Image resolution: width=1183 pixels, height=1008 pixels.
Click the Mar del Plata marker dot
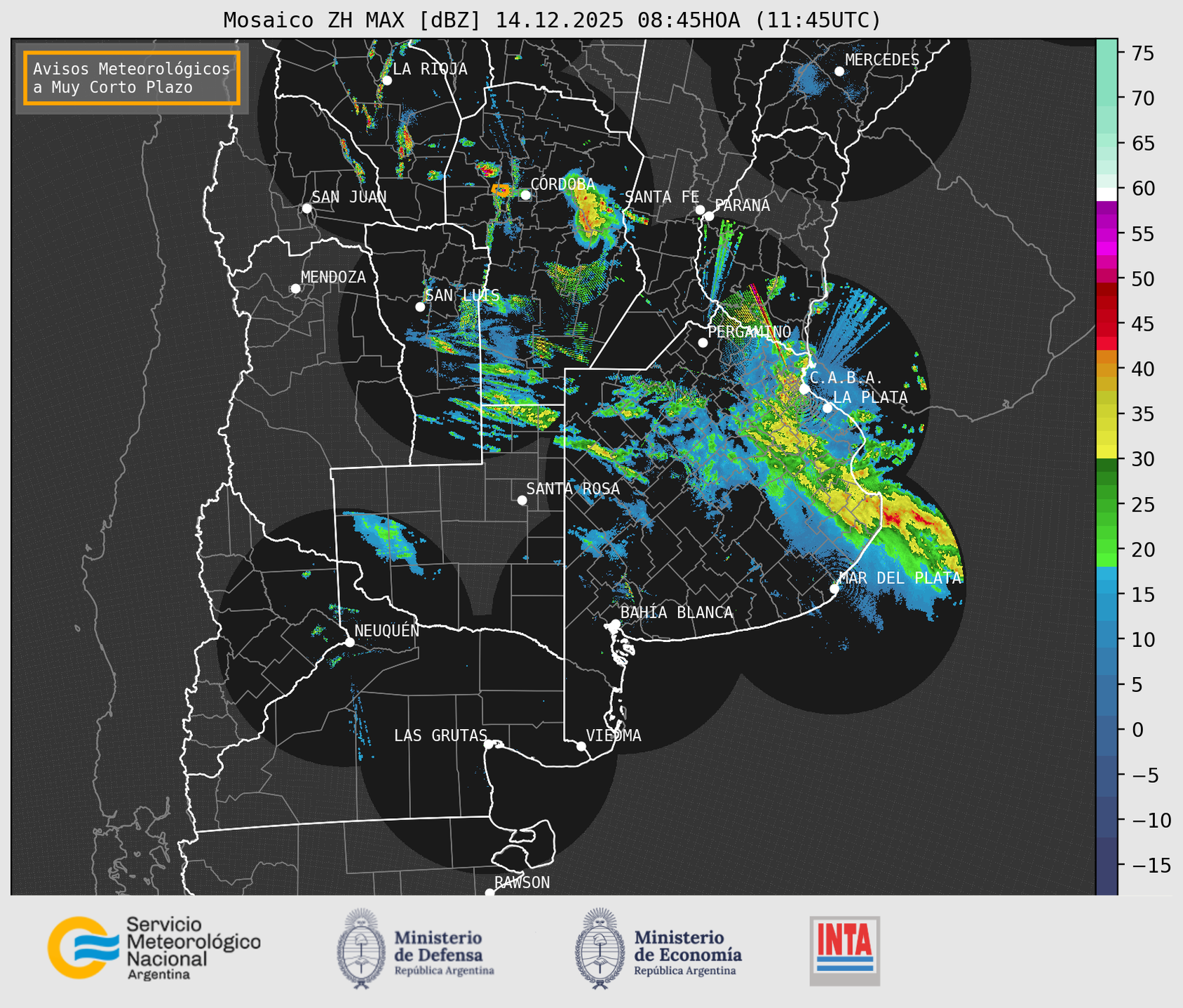[834, 588]
